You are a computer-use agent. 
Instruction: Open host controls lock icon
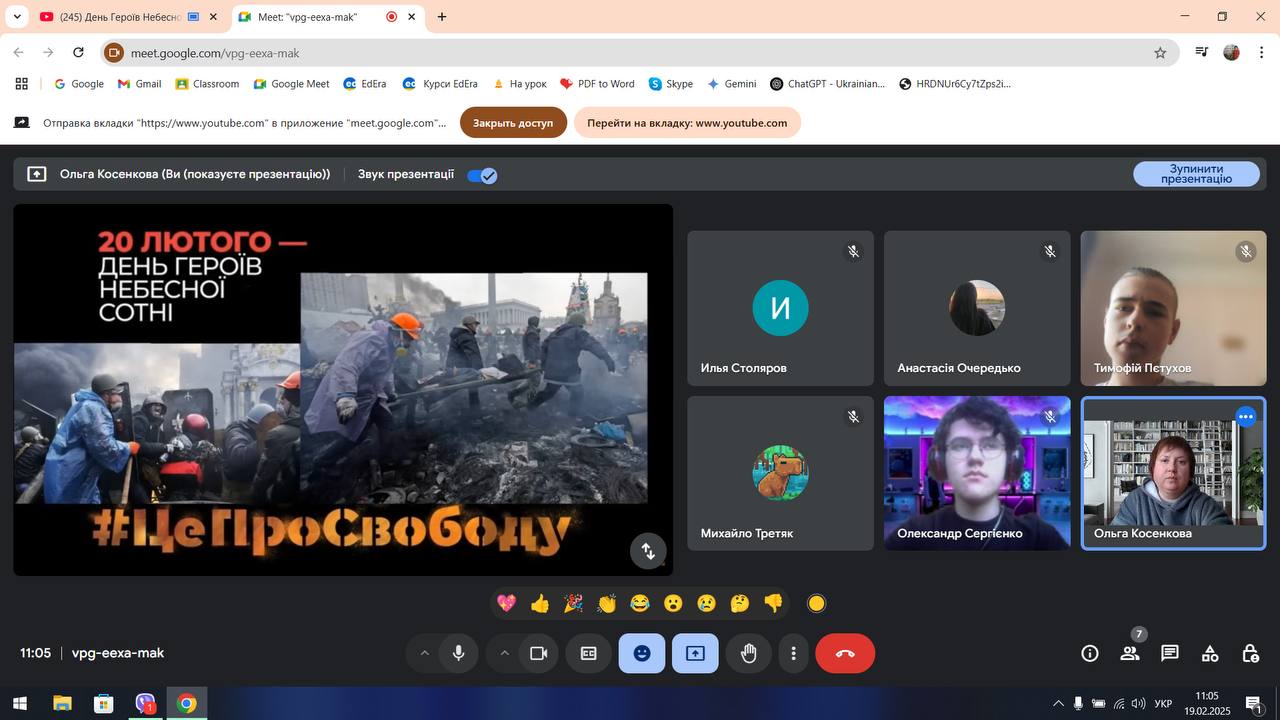1250,653
